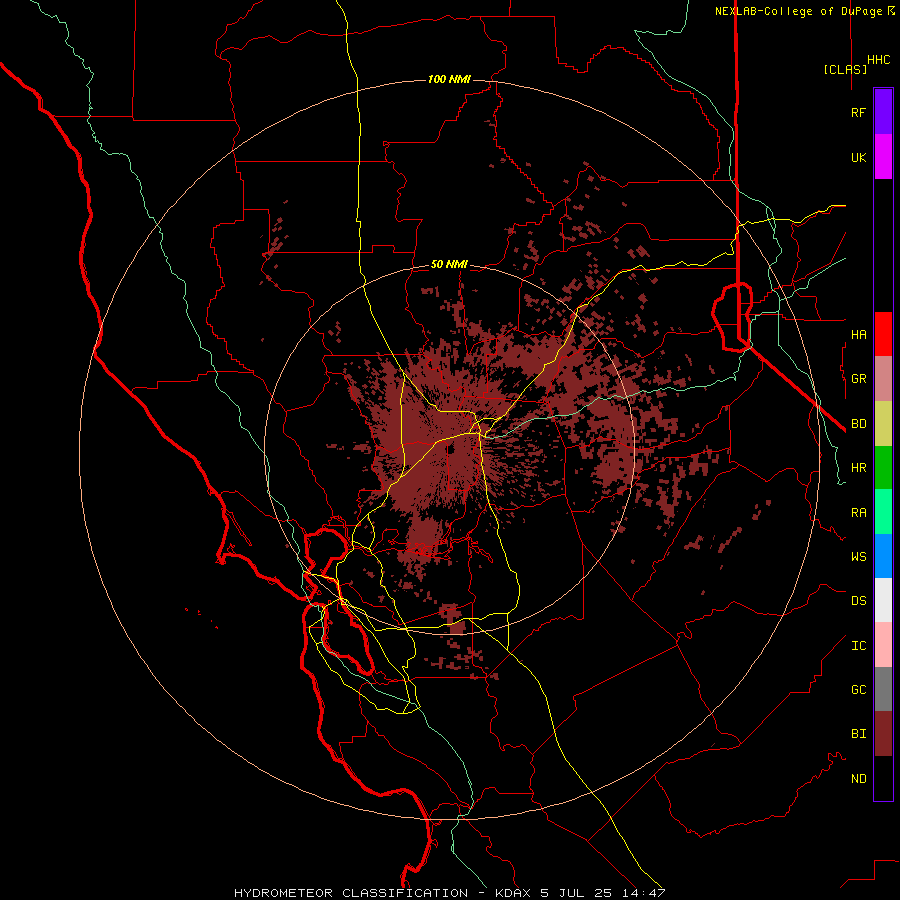
Task: Click the RA legend label
Action: tap(859, 513)
